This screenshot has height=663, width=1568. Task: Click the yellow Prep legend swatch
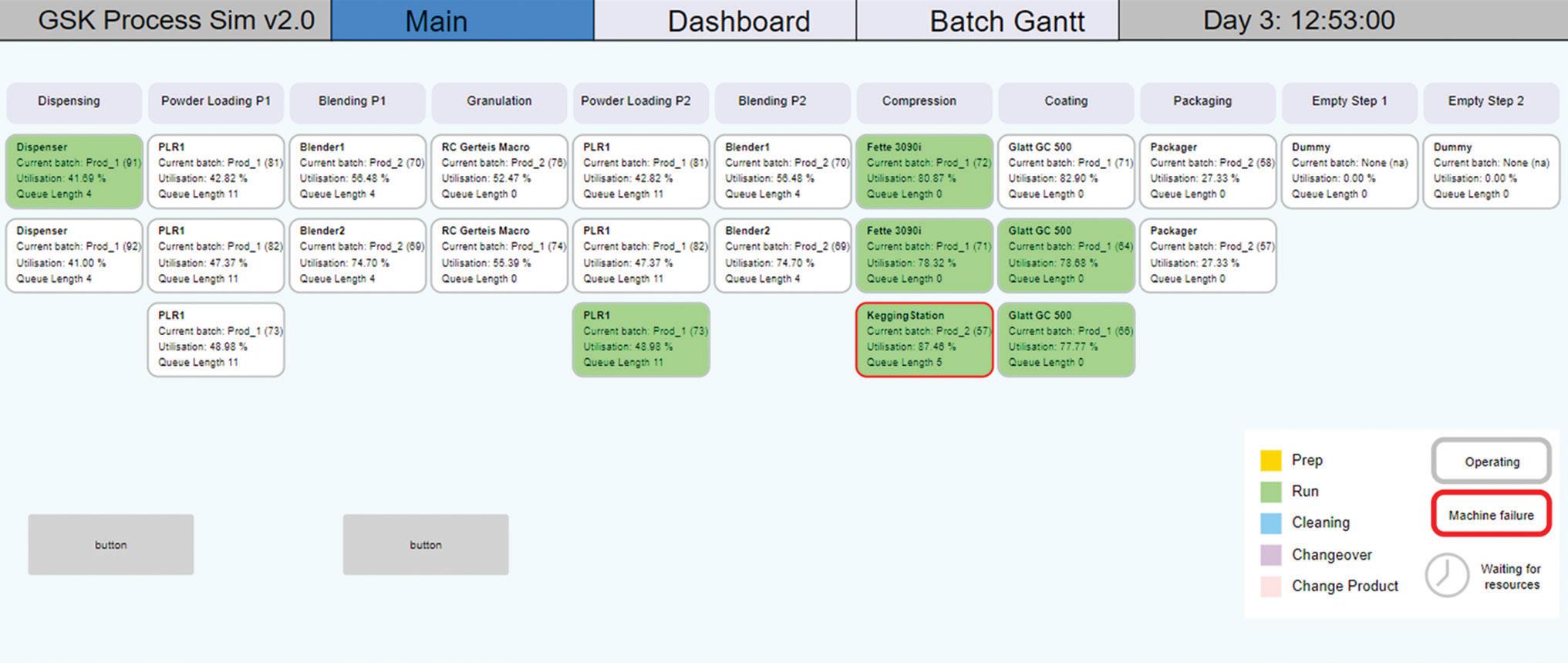(1270, 461)
